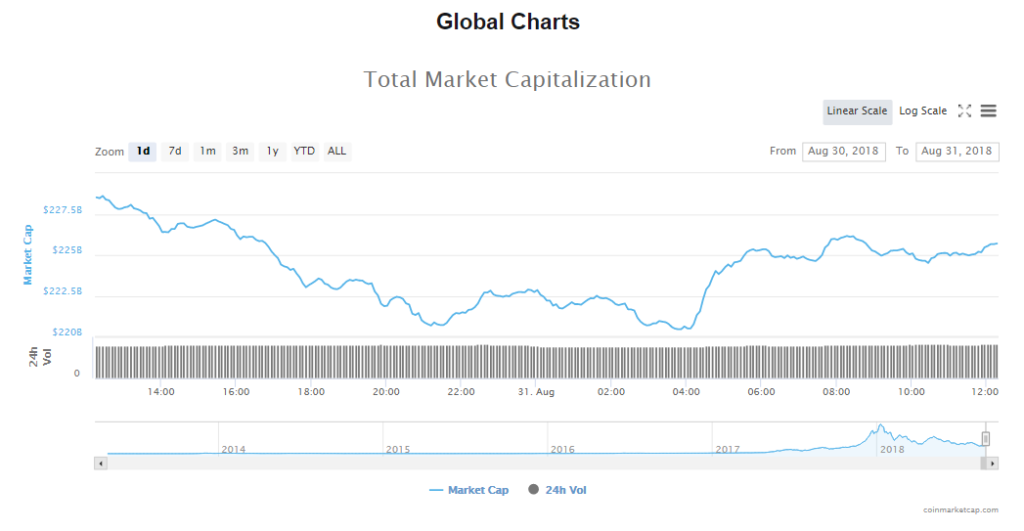Screen dimensions: 1024x531
Task: Show ALL time range
Action: 337,151
